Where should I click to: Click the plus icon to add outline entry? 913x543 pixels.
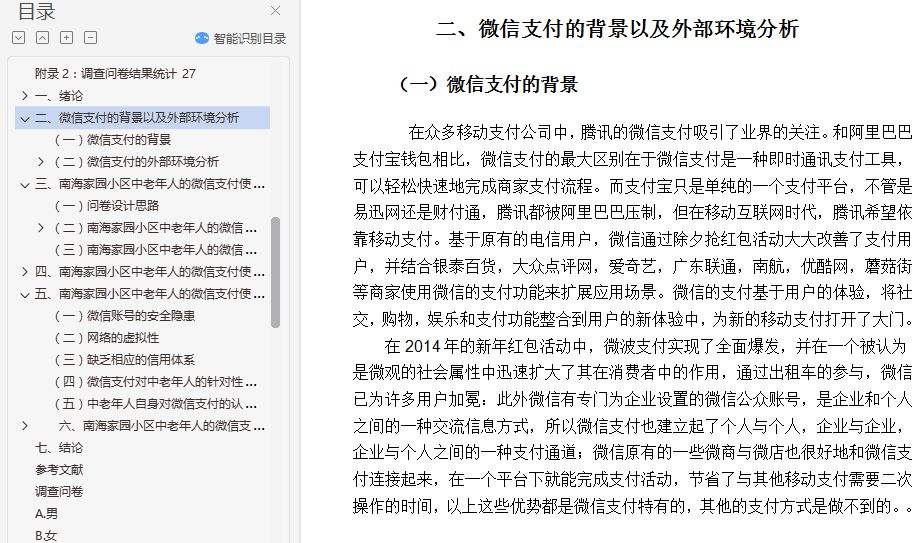(x=66, y=38)
